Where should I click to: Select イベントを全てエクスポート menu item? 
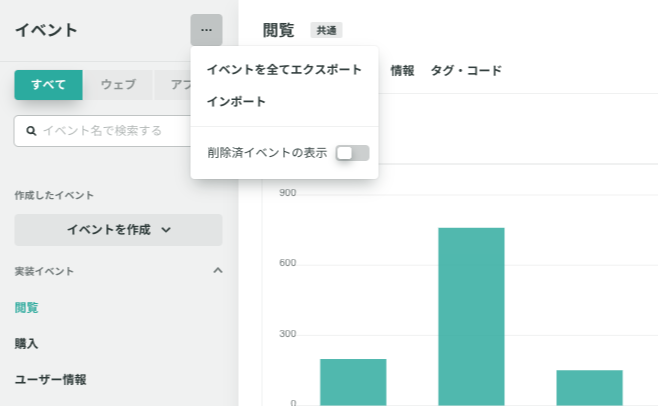pyautogui.click(x=284, y=69)
